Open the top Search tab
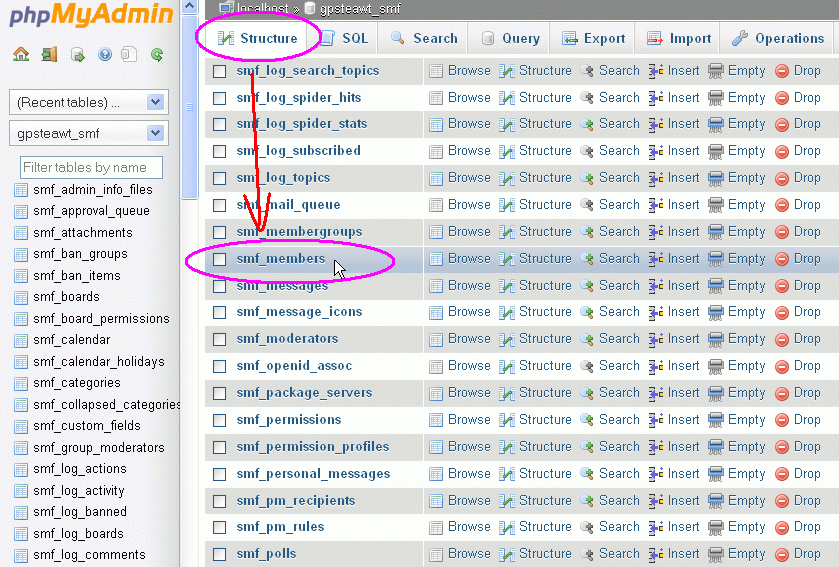The image size is (839, 567). pyautogui.click(x=424, y=39)
